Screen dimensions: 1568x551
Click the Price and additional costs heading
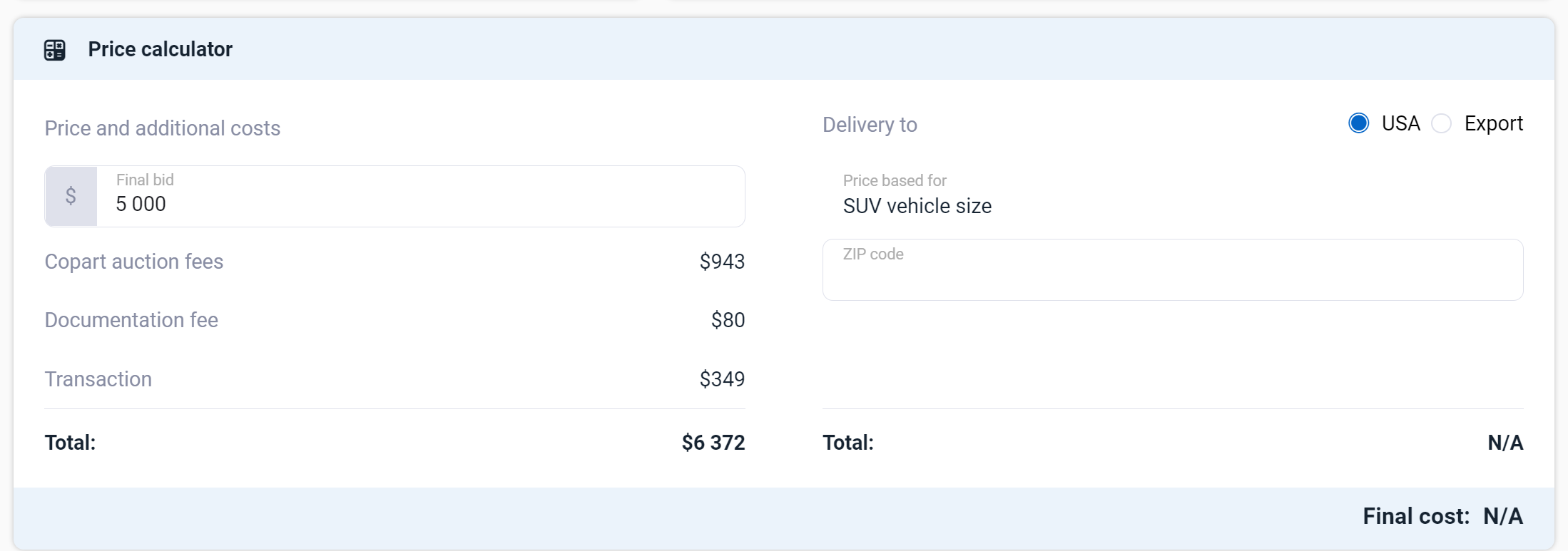(163, 128)
